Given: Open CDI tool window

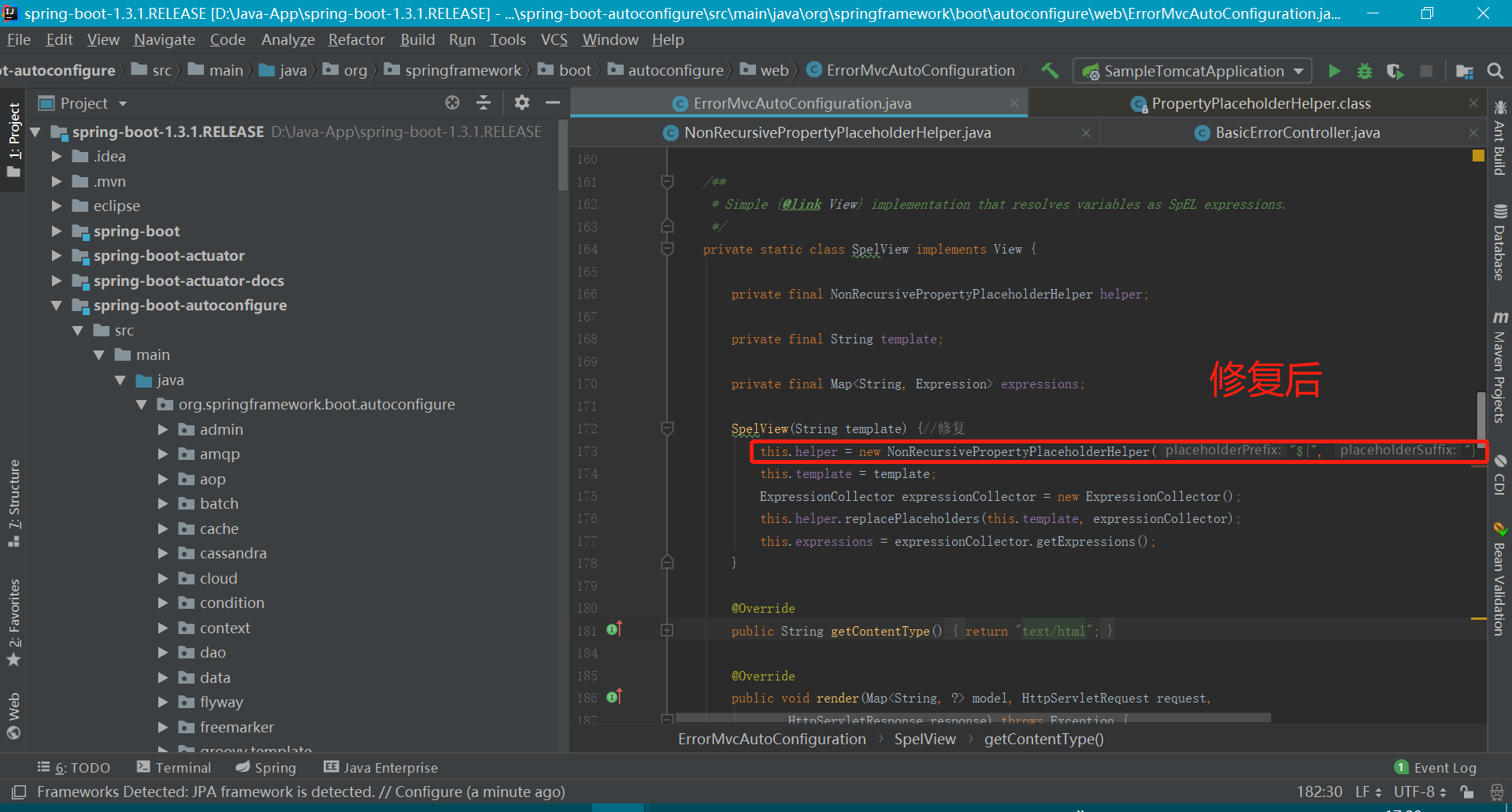Looking at the screenshot, I should [1499, 474].
